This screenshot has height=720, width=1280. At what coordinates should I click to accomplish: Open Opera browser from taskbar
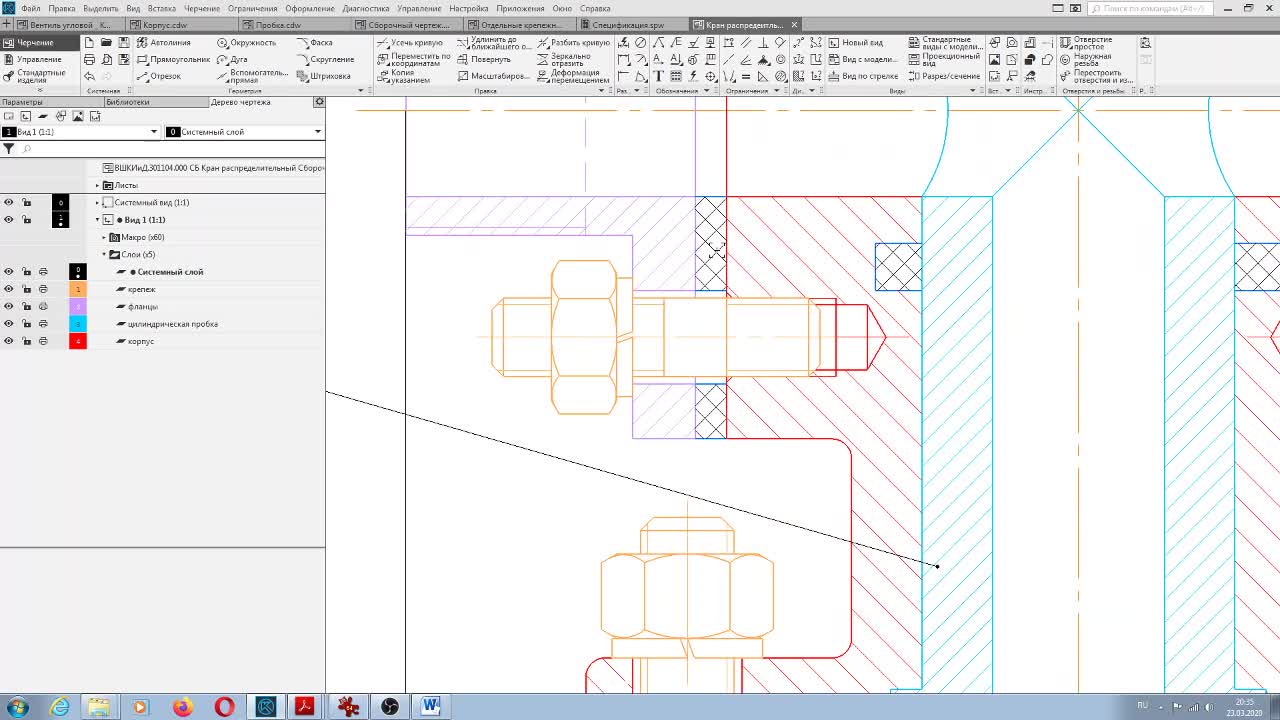click(x=223, y=707)
